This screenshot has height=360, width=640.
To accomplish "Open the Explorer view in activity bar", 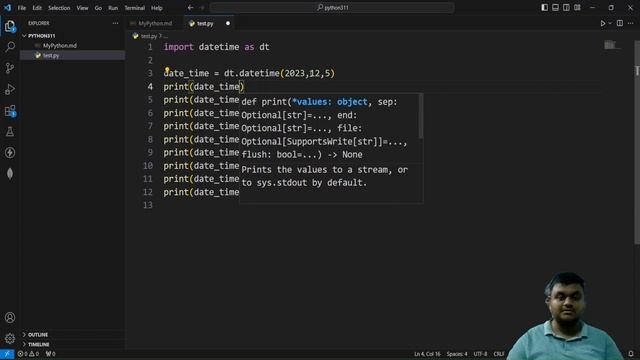I will (10, 26).
